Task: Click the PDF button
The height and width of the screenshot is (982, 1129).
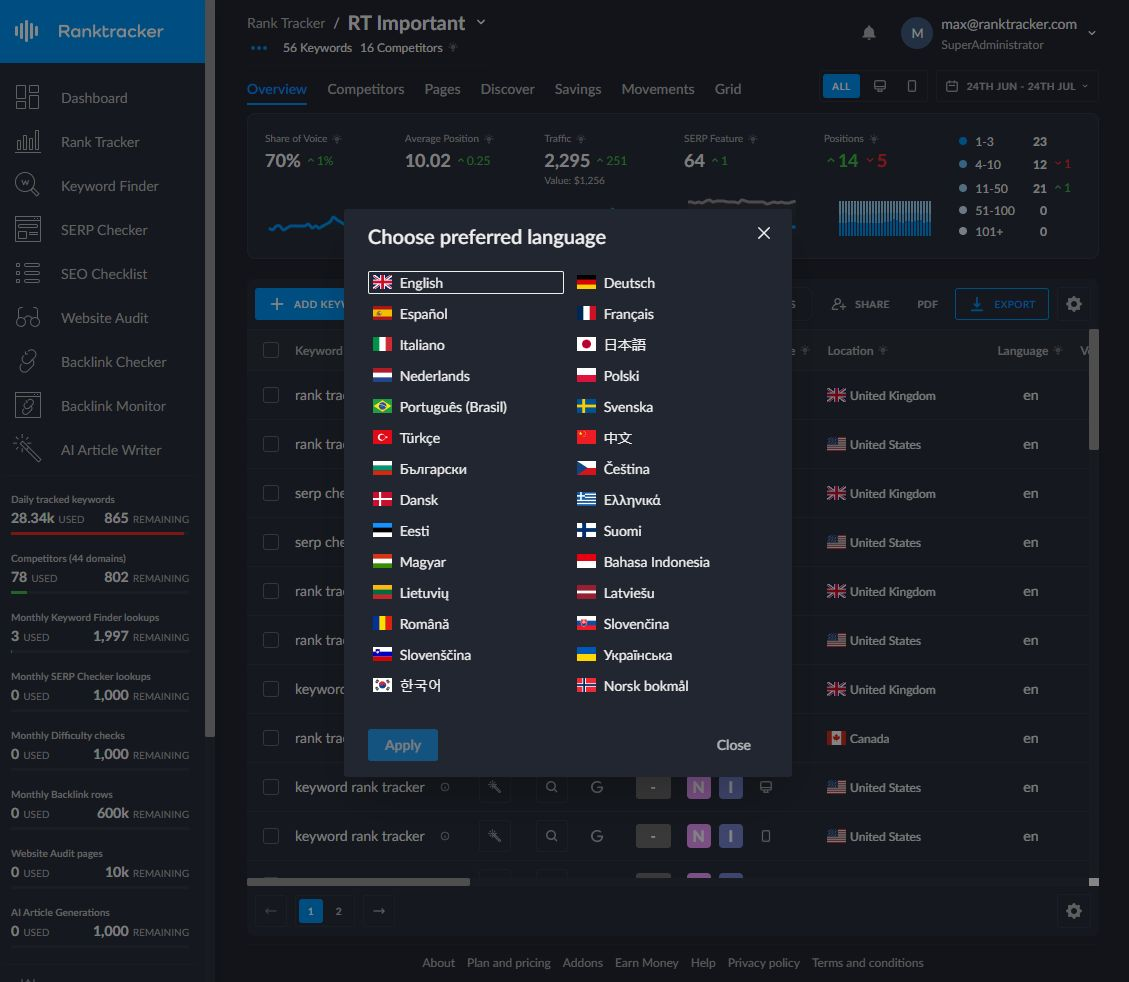Action: pos(927,304)
